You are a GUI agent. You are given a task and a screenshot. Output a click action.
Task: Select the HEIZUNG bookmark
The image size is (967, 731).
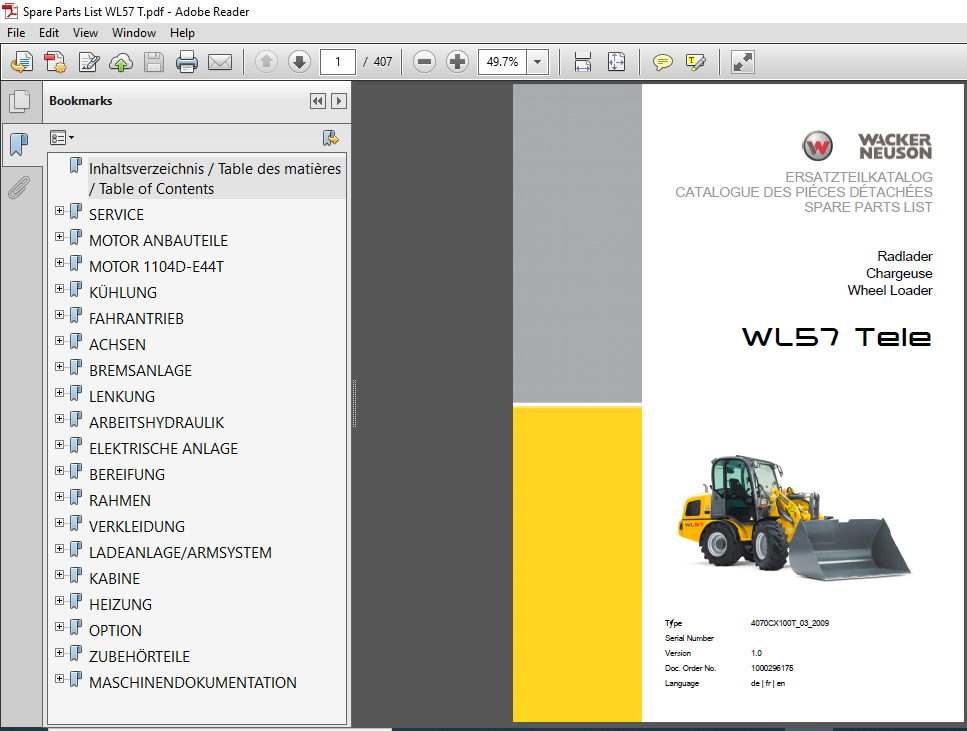pyautogui.click(x=120, y=605)
